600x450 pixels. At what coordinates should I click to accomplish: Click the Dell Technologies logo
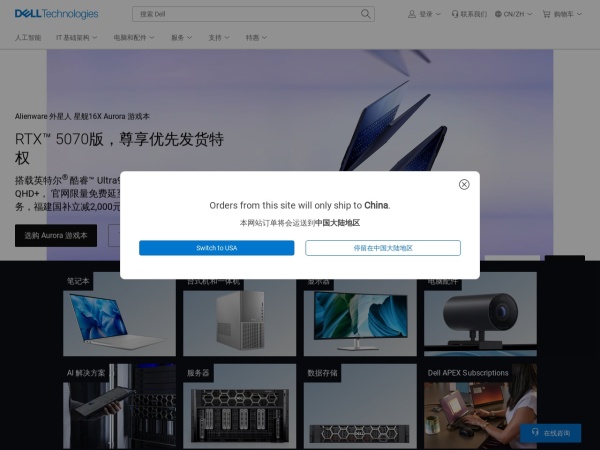(x=56, y=14)
